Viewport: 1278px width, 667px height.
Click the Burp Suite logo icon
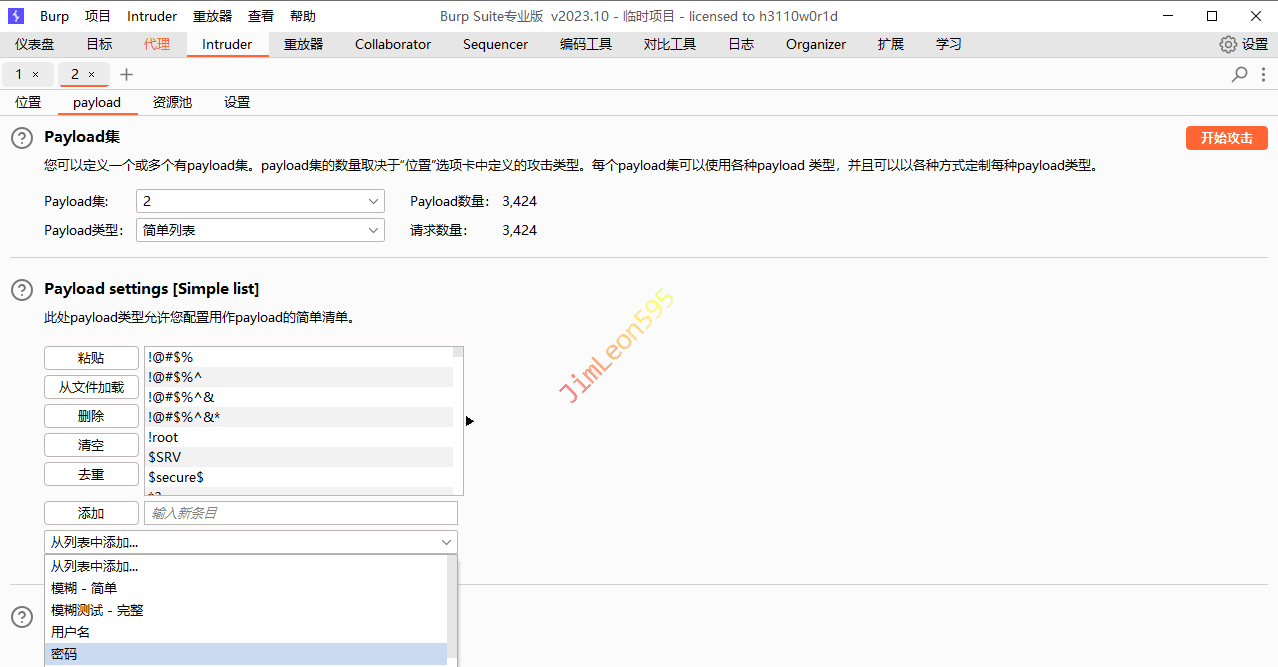[x=16, y=16]
